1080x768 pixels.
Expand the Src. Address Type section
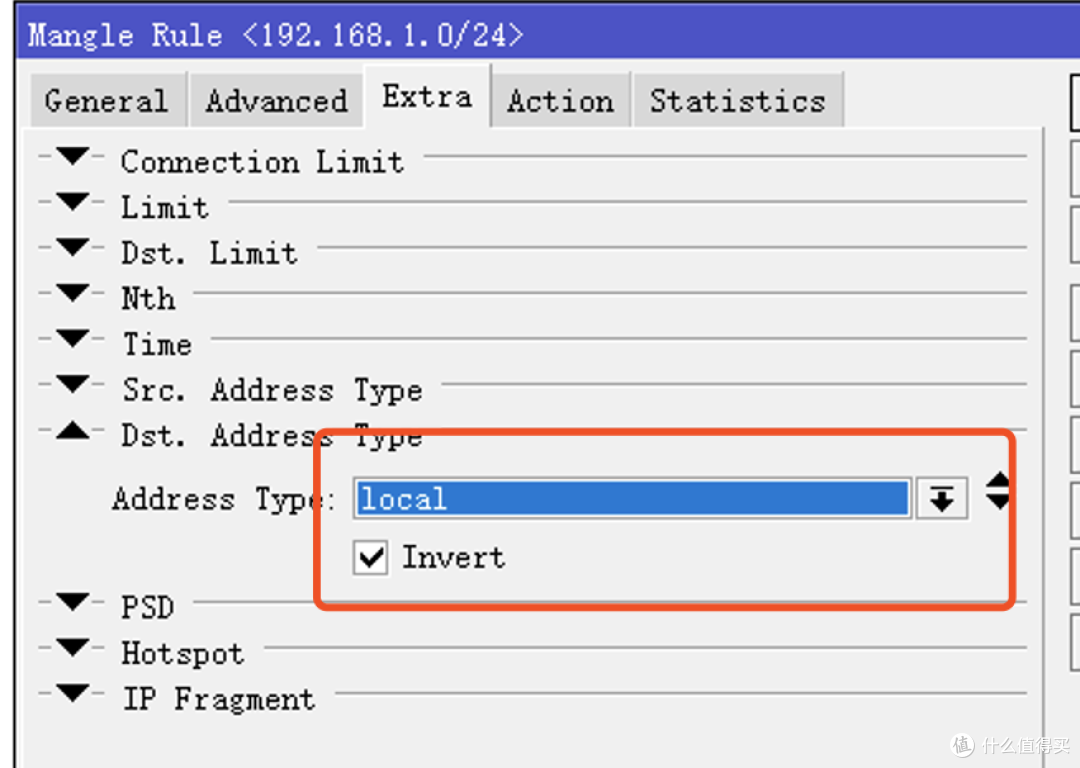pos(72,385)
